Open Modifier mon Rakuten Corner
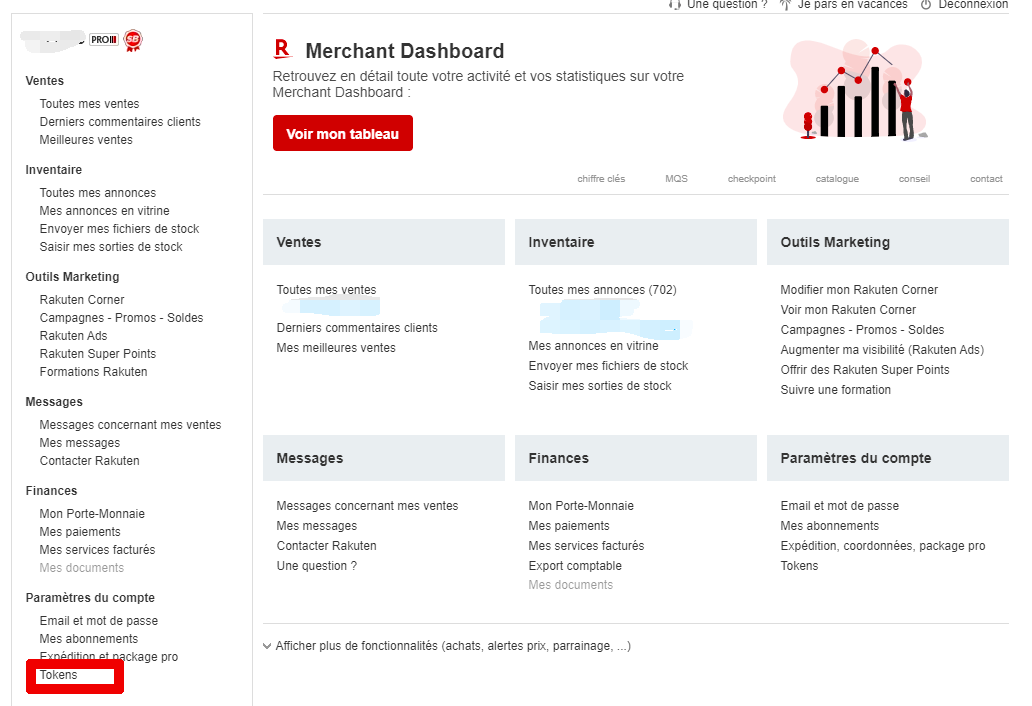This screenshot has height=706, width=1032. pyautogui.click(x=859, y=290)
